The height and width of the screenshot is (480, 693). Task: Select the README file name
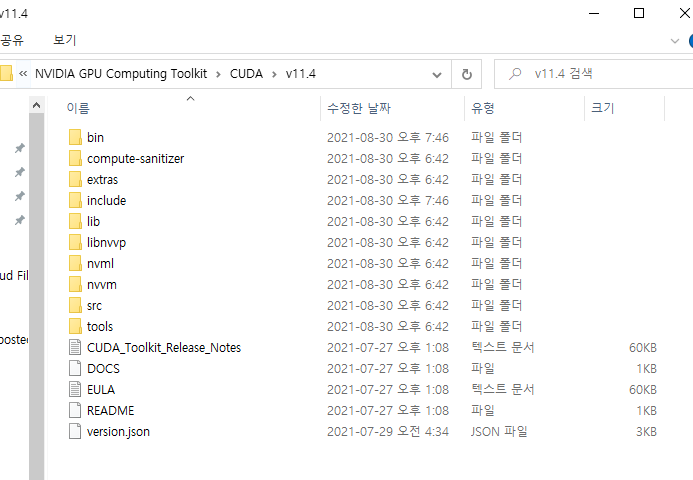[110, 411]
